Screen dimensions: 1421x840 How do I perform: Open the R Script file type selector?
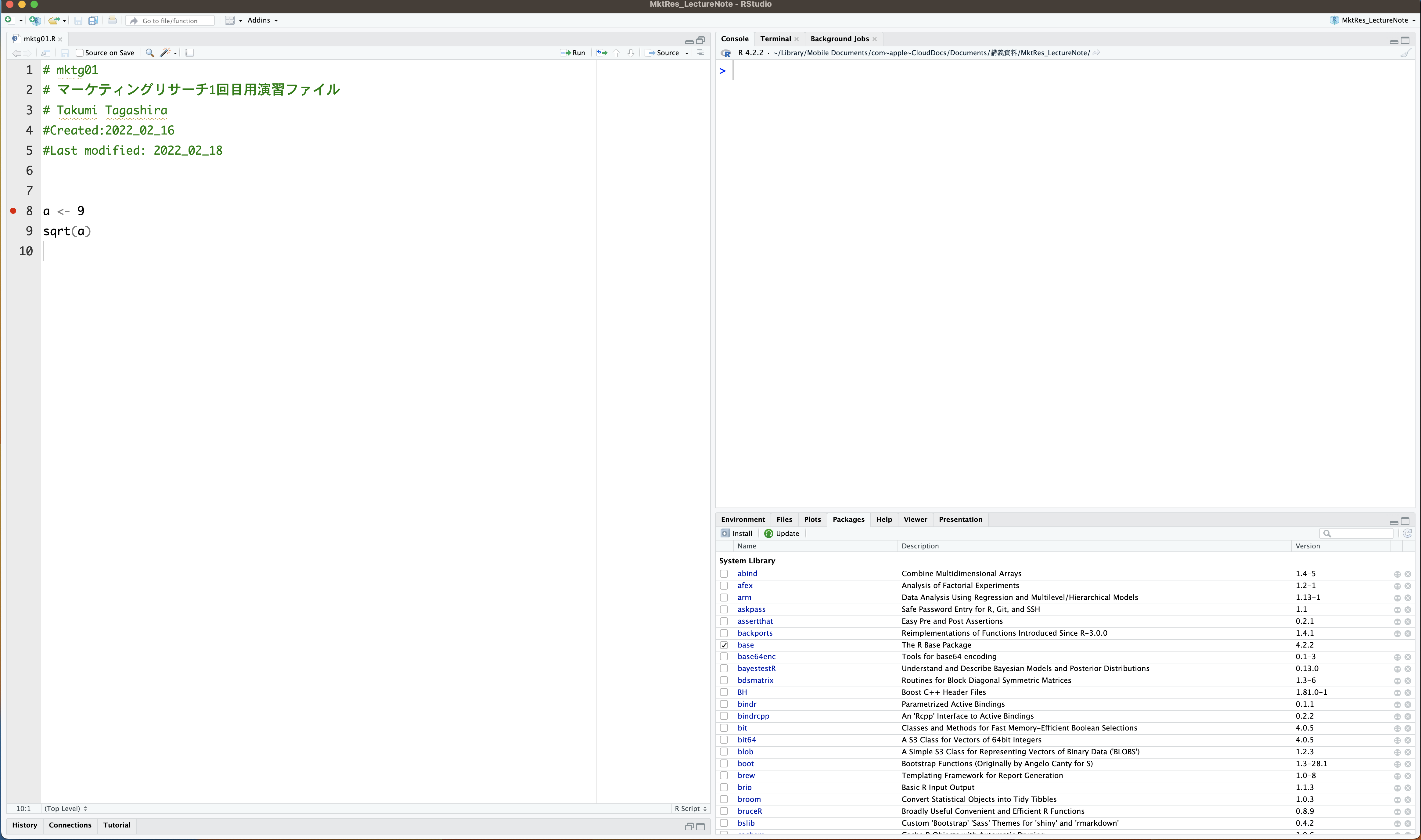click(690, 808)
